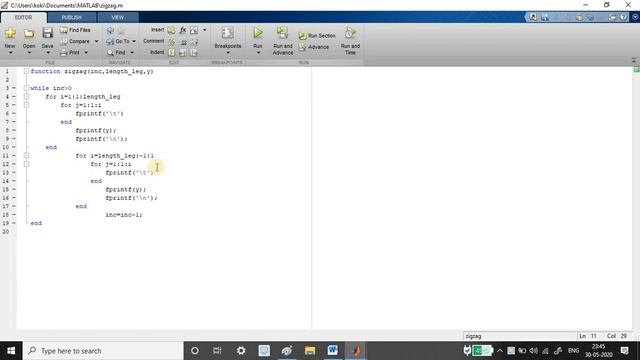Click the Save disk icon
This screenshot has width=640, height=360.
pyautogui.click(x=47, y=33)
